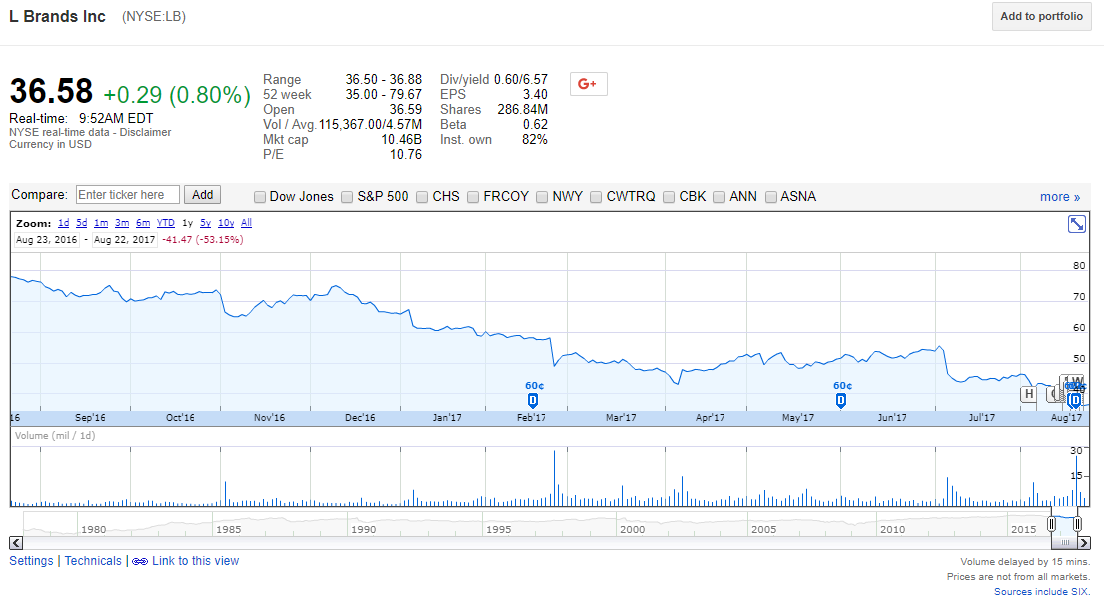1104x605 pixels.
Task: Set chart zoom to 3m
Action: pos(122,223)
